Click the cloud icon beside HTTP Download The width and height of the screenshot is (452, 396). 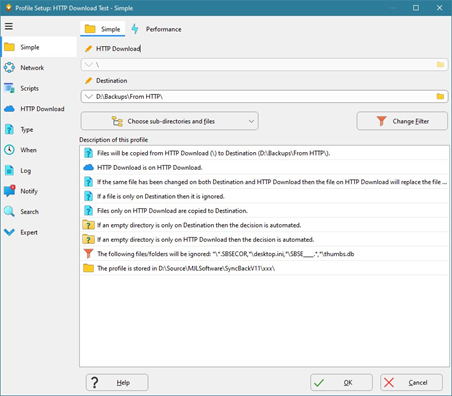(9, 109)
